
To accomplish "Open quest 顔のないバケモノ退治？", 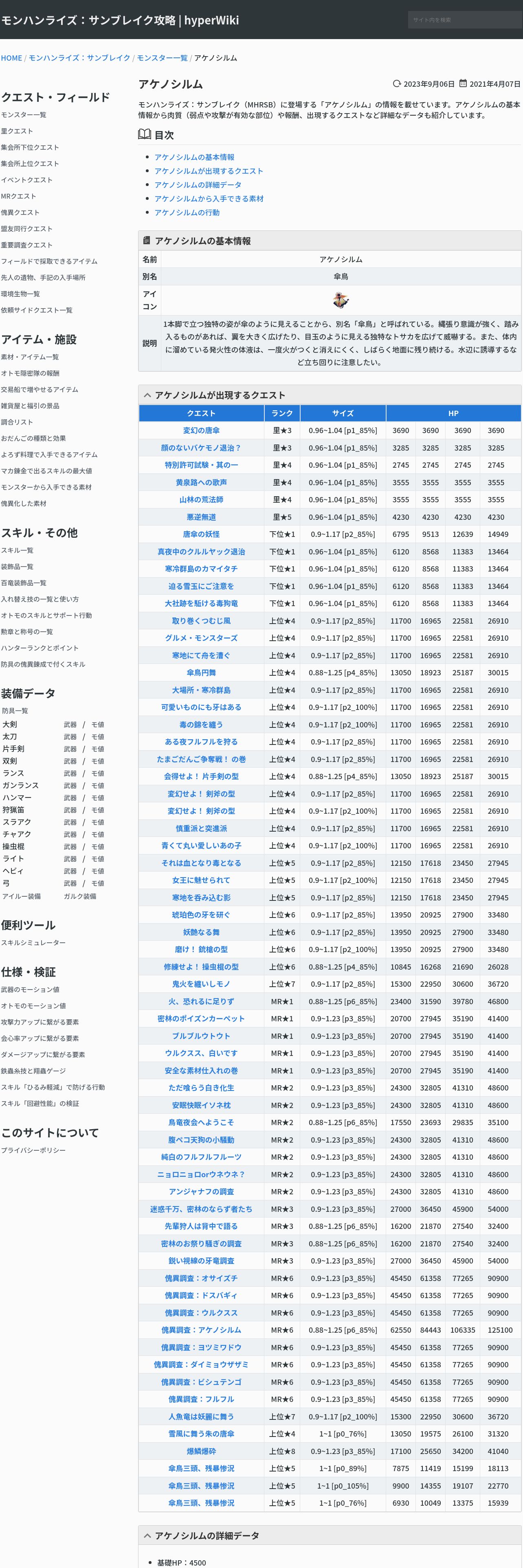I will coord(202,448).
